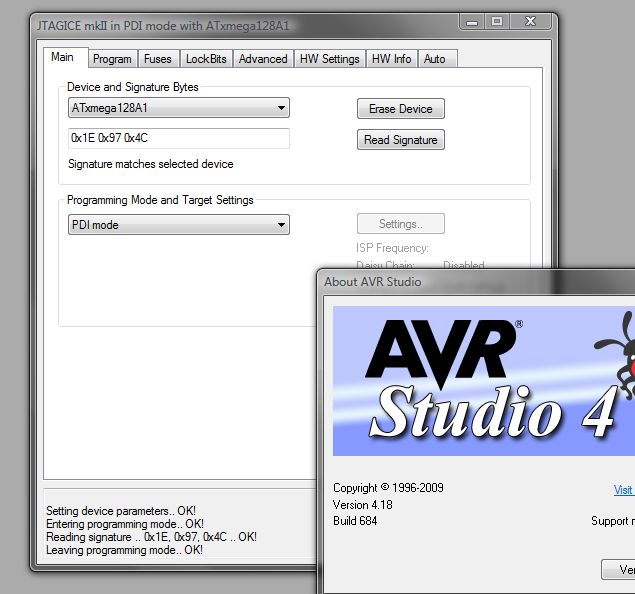Open the Program tab
This screenshot has height=594, width=635.
[x=112, y=59]
